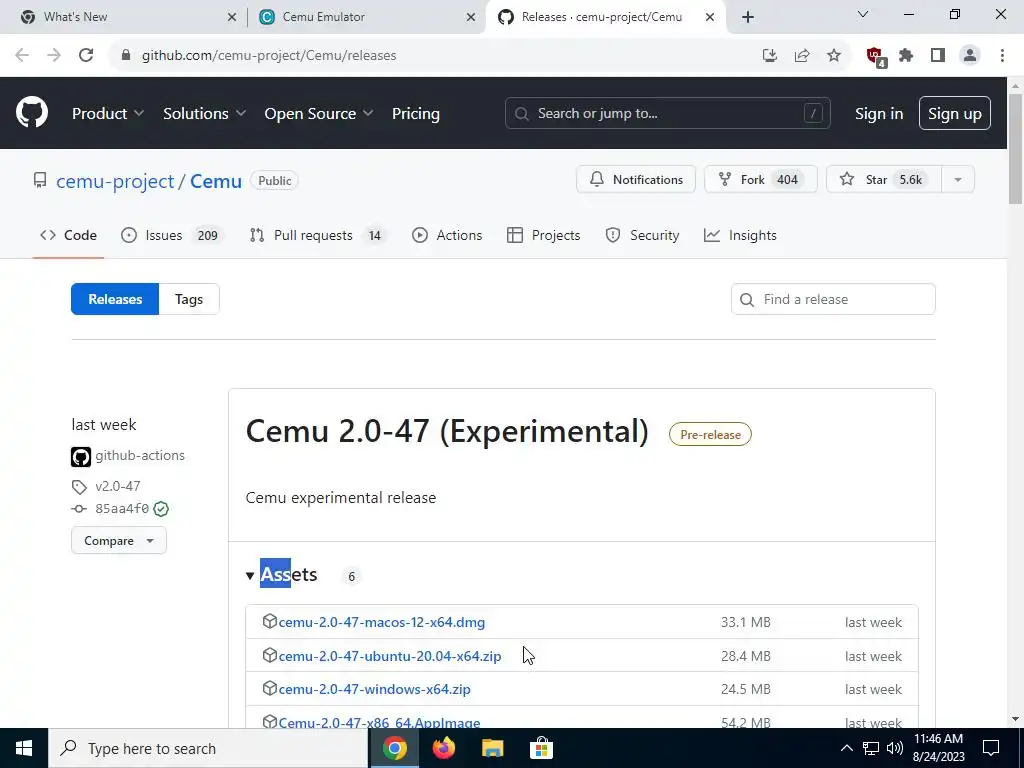
Task: Reload the page with the refresh icon
Action: tap(86, 56)
